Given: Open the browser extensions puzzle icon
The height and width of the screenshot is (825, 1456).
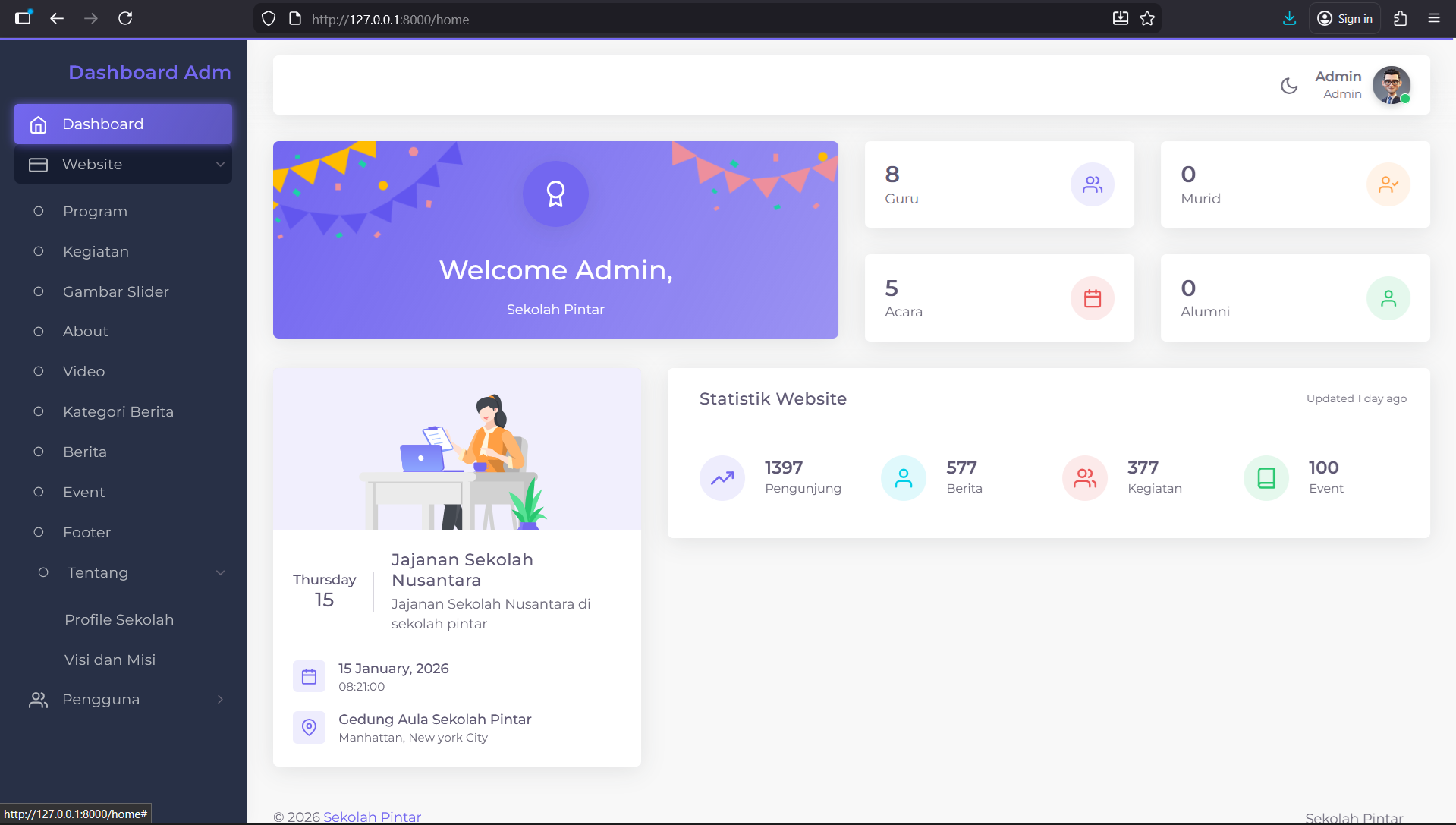Looking at the screenshot, I should (1401, 18).
